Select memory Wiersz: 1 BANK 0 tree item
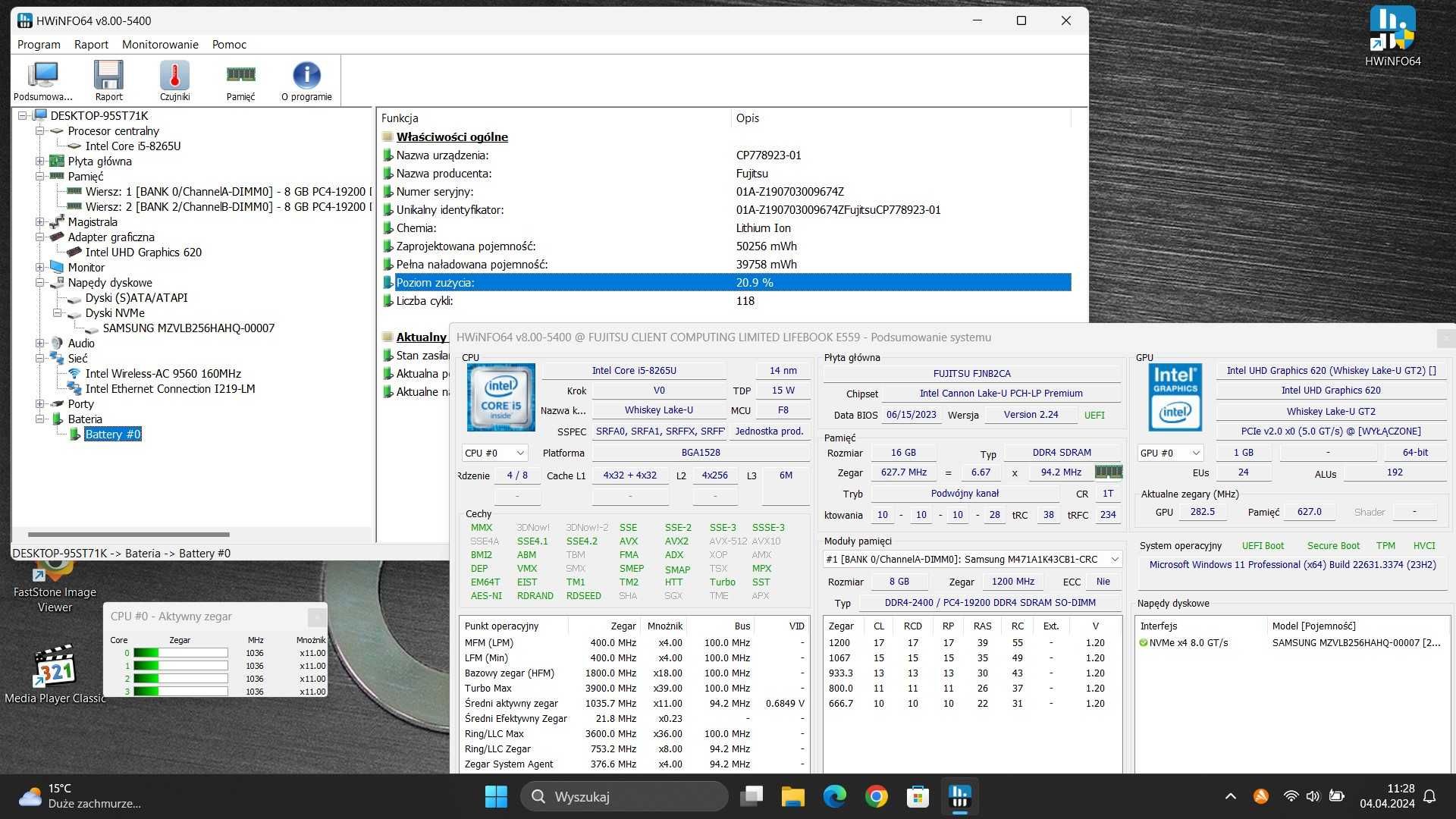 pos(227,191)
